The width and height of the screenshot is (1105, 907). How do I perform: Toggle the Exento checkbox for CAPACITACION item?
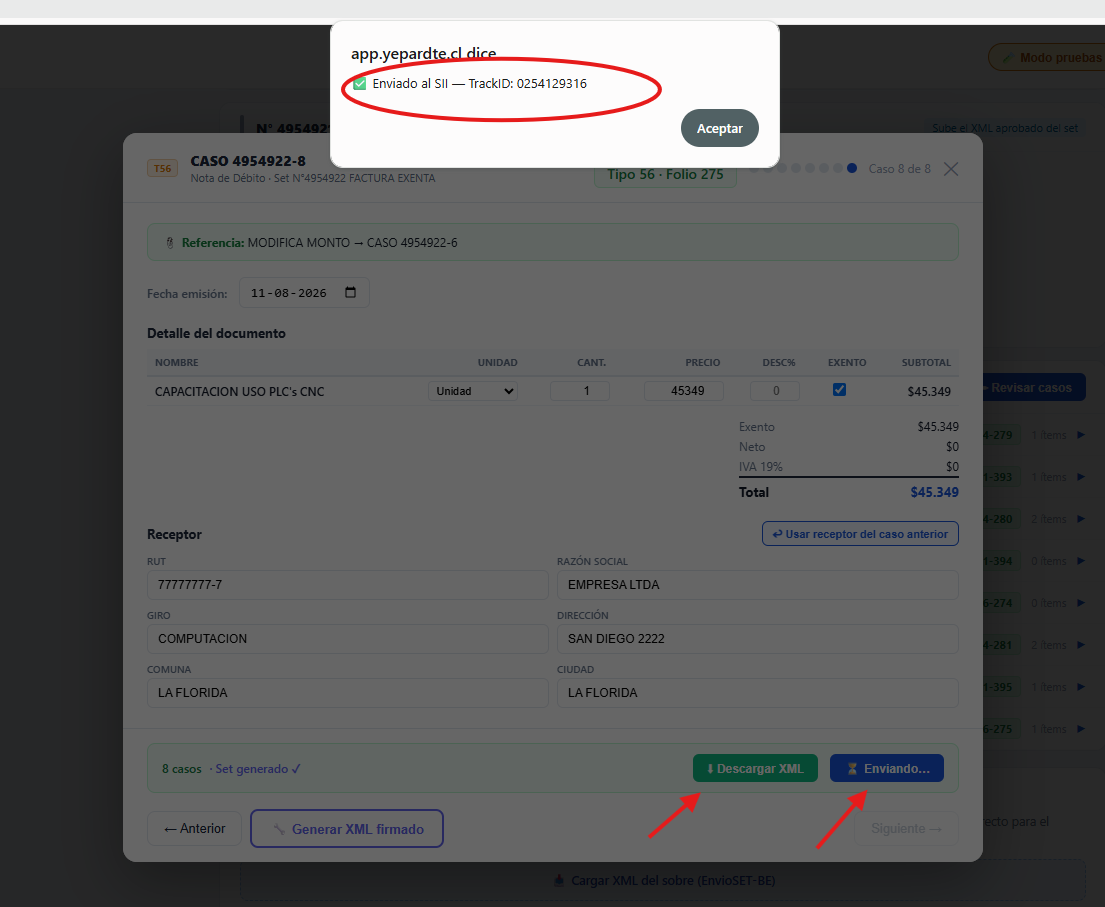pos(839,390)
